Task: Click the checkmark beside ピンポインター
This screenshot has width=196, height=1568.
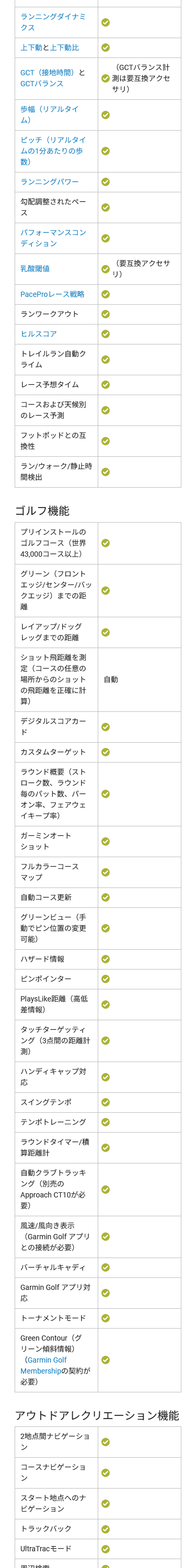Action: click(105, 979)
